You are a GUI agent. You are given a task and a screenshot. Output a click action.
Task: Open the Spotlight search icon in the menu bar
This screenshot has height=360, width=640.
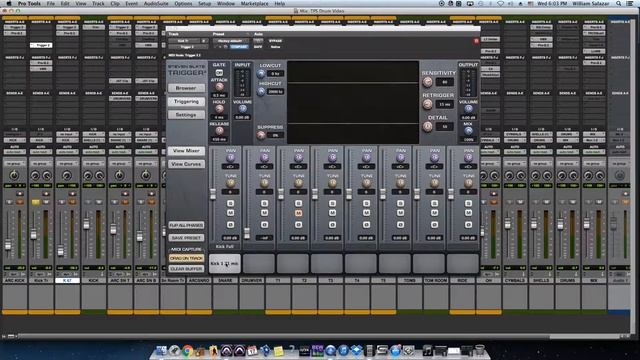[619, 3]
